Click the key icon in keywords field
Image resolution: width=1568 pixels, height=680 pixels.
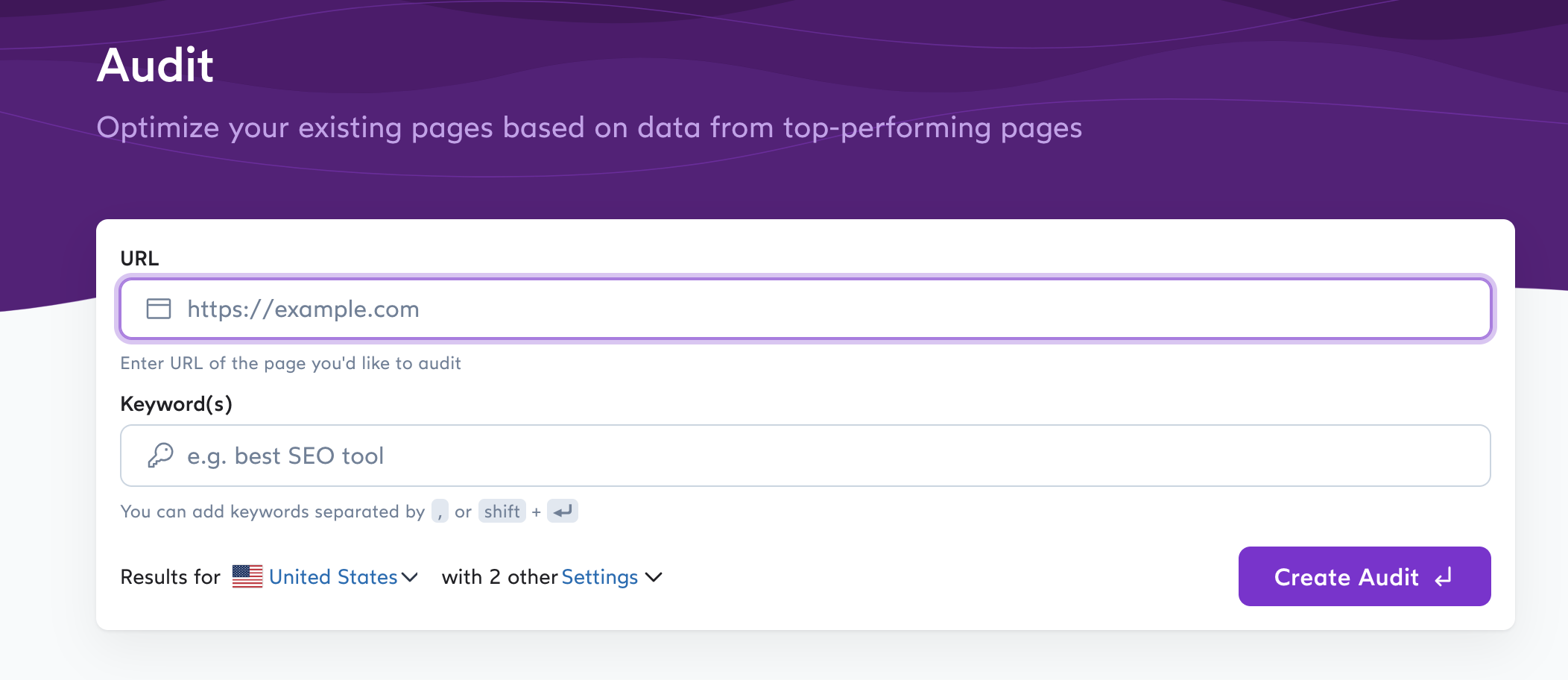click(x=160, y=455)
